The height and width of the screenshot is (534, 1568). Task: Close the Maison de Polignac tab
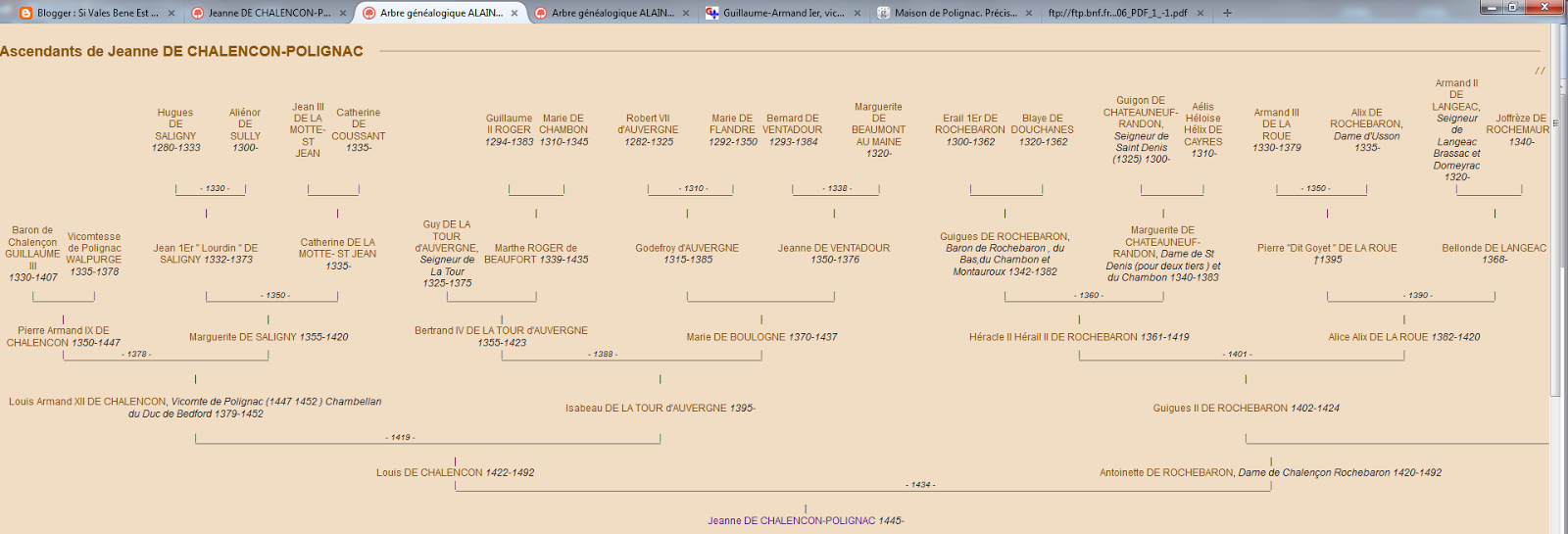1029,13
